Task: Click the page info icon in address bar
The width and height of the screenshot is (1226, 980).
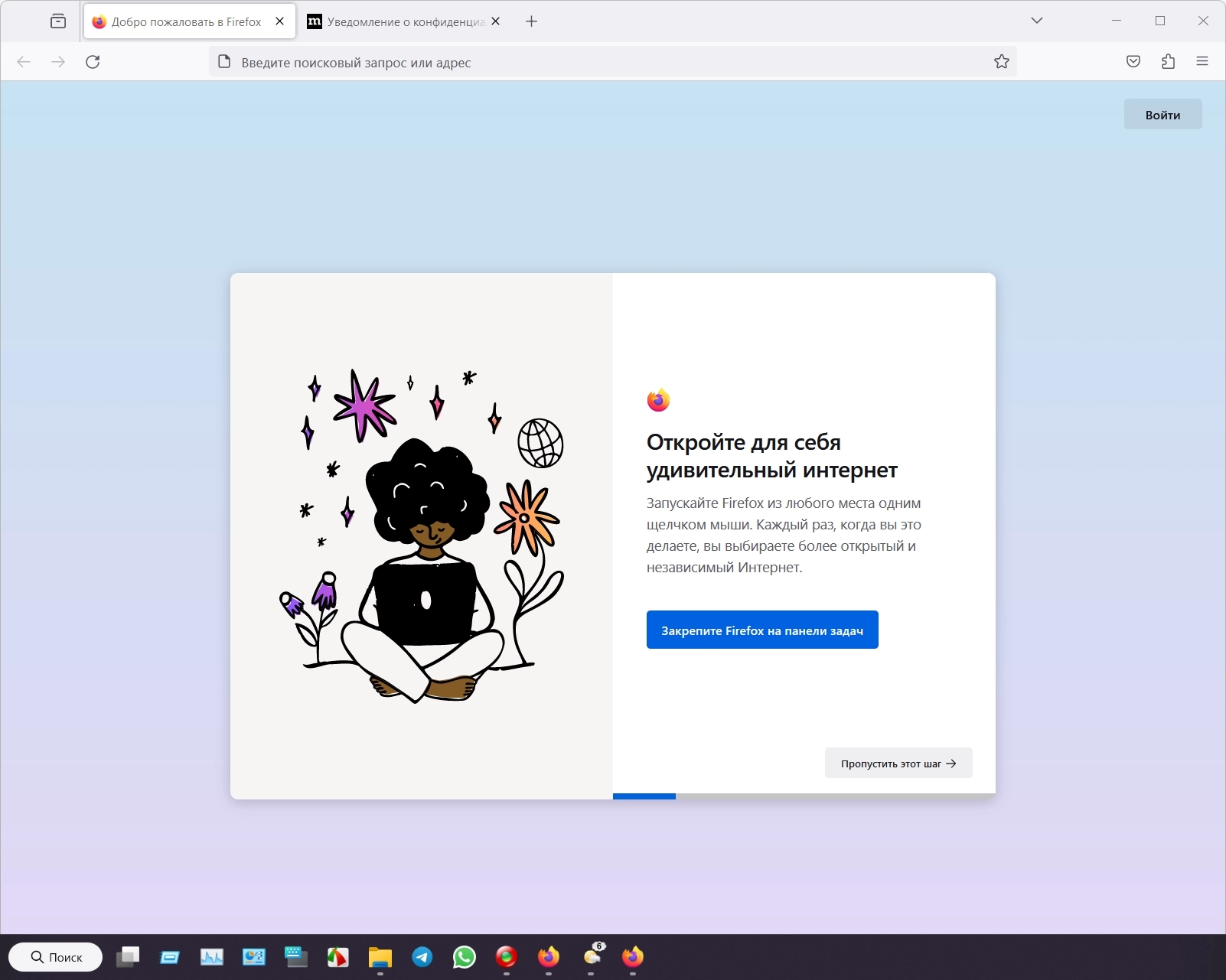Action: click(224, 62)
